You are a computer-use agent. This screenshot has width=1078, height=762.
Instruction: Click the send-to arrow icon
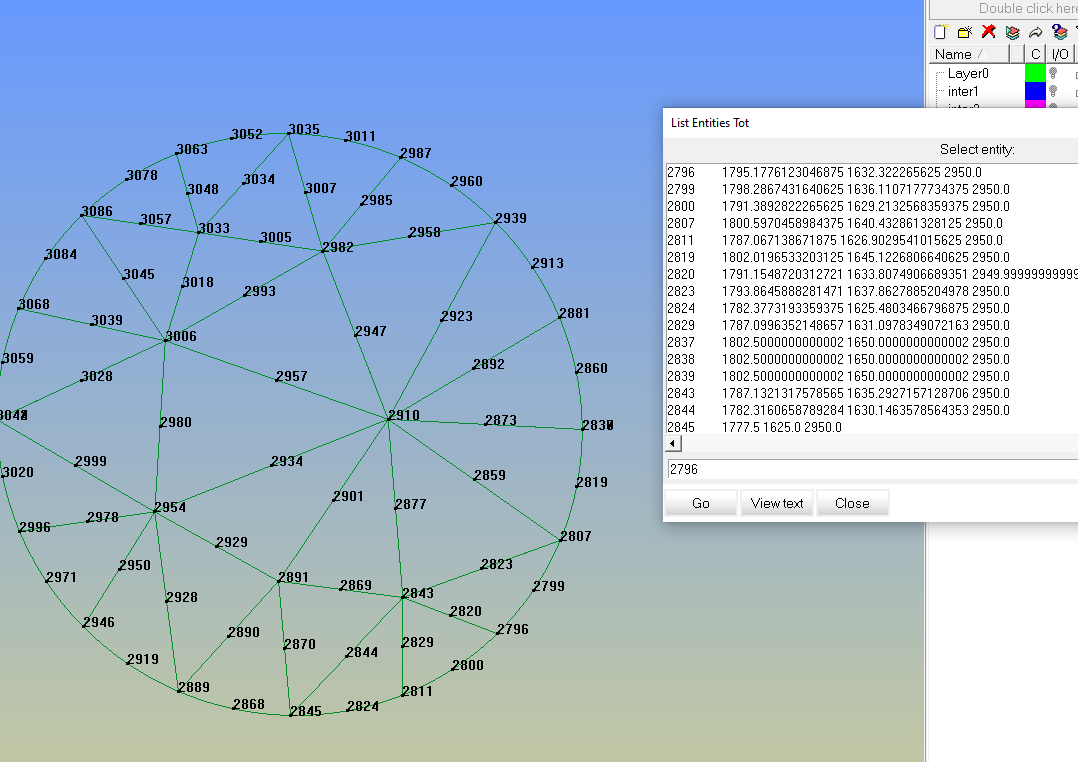click(1035, 32)
